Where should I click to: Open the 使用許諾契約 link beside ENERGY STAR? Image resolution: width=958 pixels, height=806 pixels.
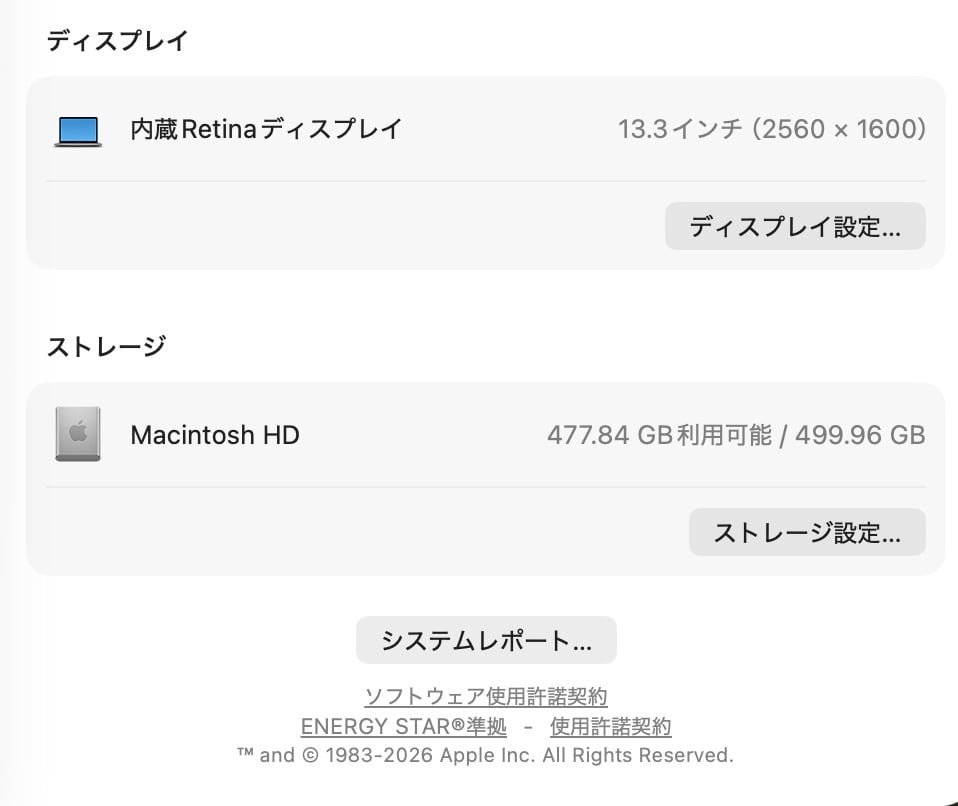pyautogui.click(x=610, y=727)
